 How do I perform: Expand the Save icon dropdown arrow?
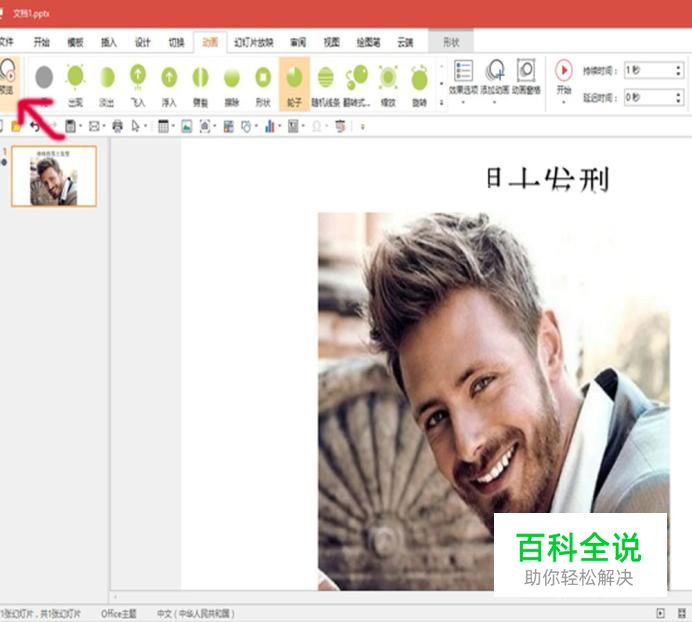tap(80, 127)
